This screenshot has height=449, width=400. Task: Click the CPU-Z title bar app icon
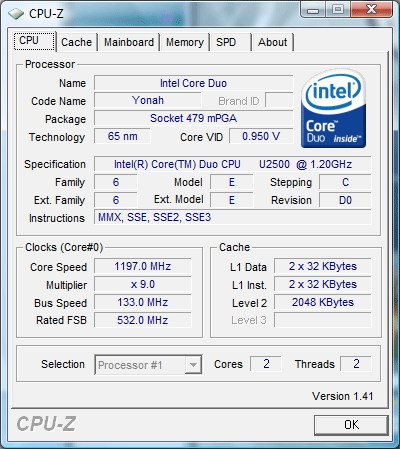click(x=16, y=14)
